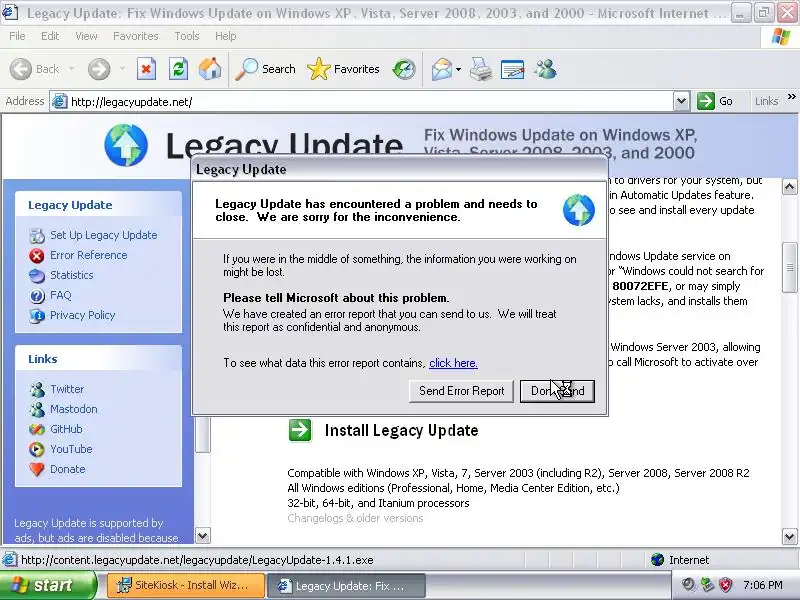Follow the 'click here' error report link
Screen dimensions: 800x600
(x=453, y=363)
